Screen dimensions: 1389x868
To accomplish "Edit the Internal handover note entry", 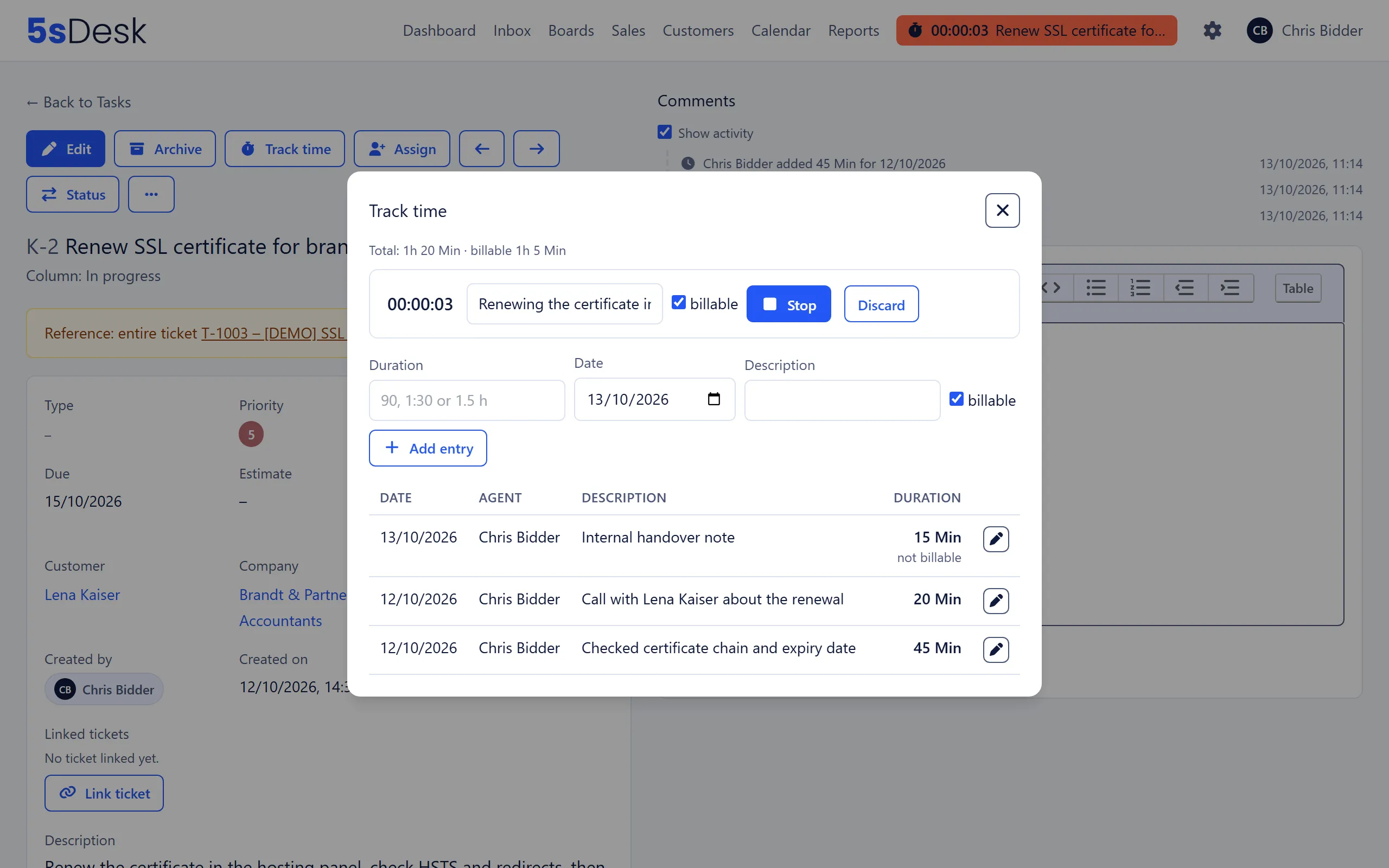I will (x=996, y=539).
